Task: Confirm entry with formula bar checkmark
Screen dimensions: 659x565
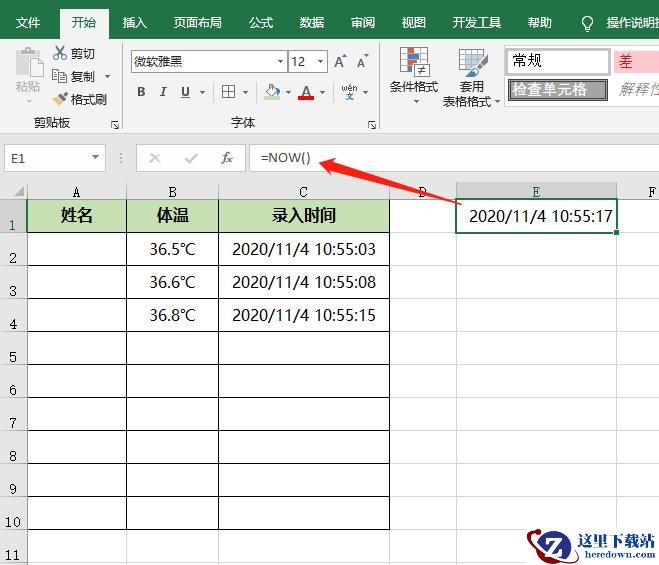Action: point(191,158)
